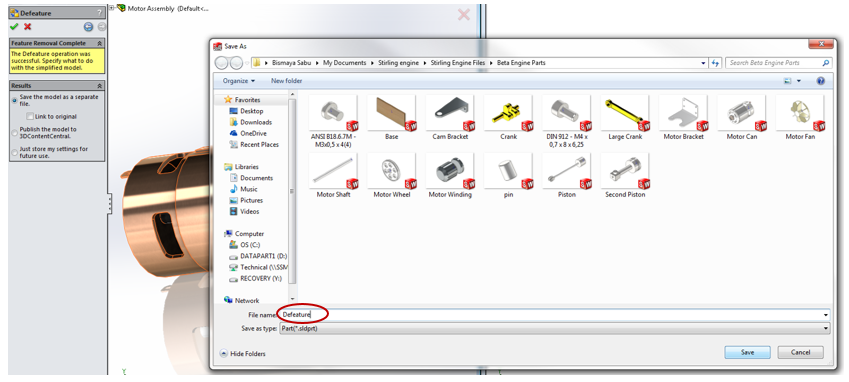Viewport: 849px width, 382px height.
Task: Go to previous Defeature step blue arrow
Action: point(88,27)
